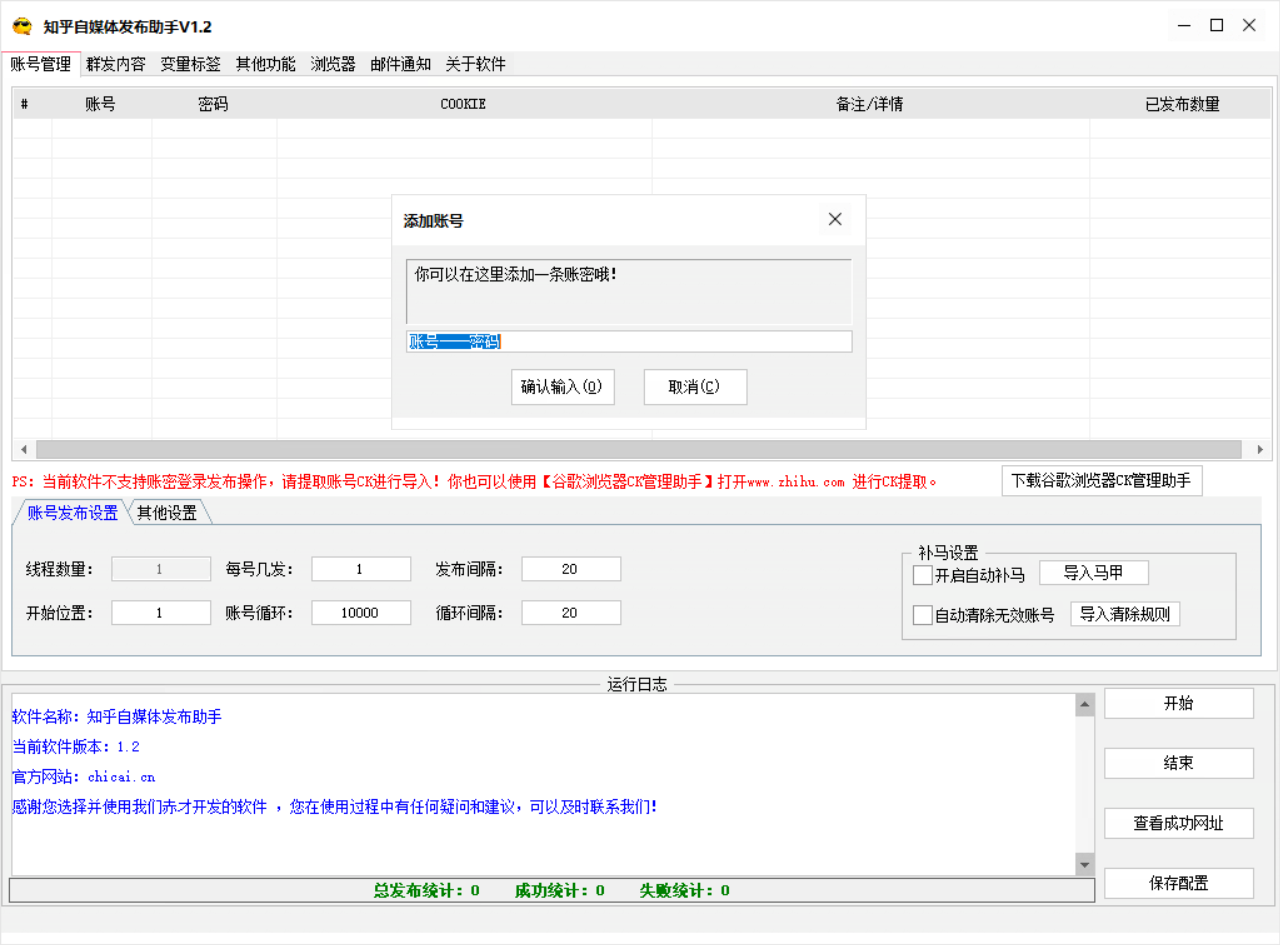Minimize the main window
The width and height of the screenshot is (1280, 945).
[x=1184, y=26]
